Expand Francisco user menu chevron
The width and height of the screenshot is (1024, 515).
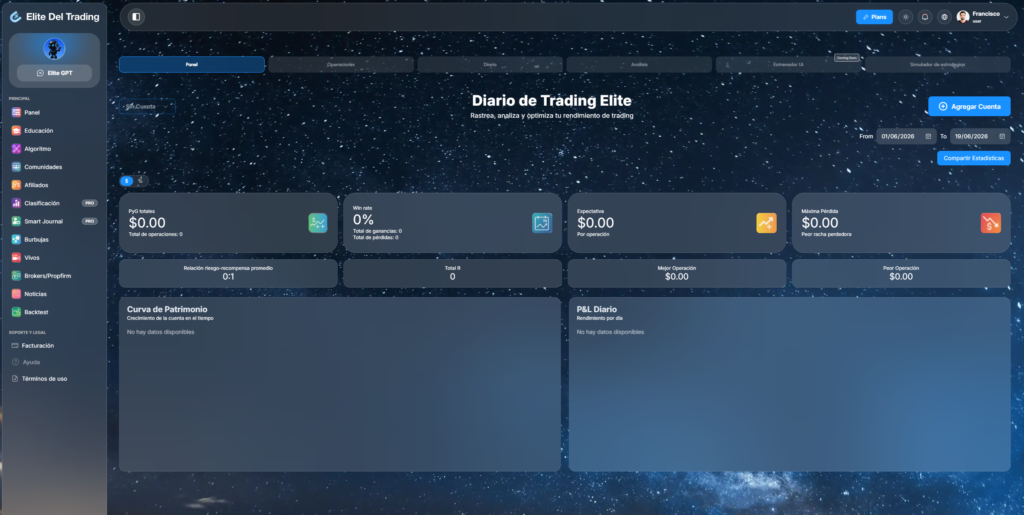coord(1006,18)
